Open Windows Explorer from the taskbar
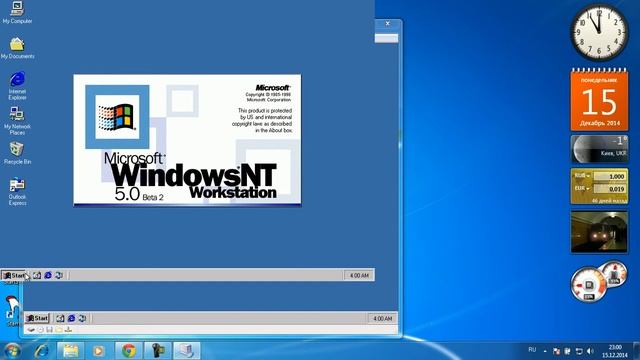 (x=70, y=351)
